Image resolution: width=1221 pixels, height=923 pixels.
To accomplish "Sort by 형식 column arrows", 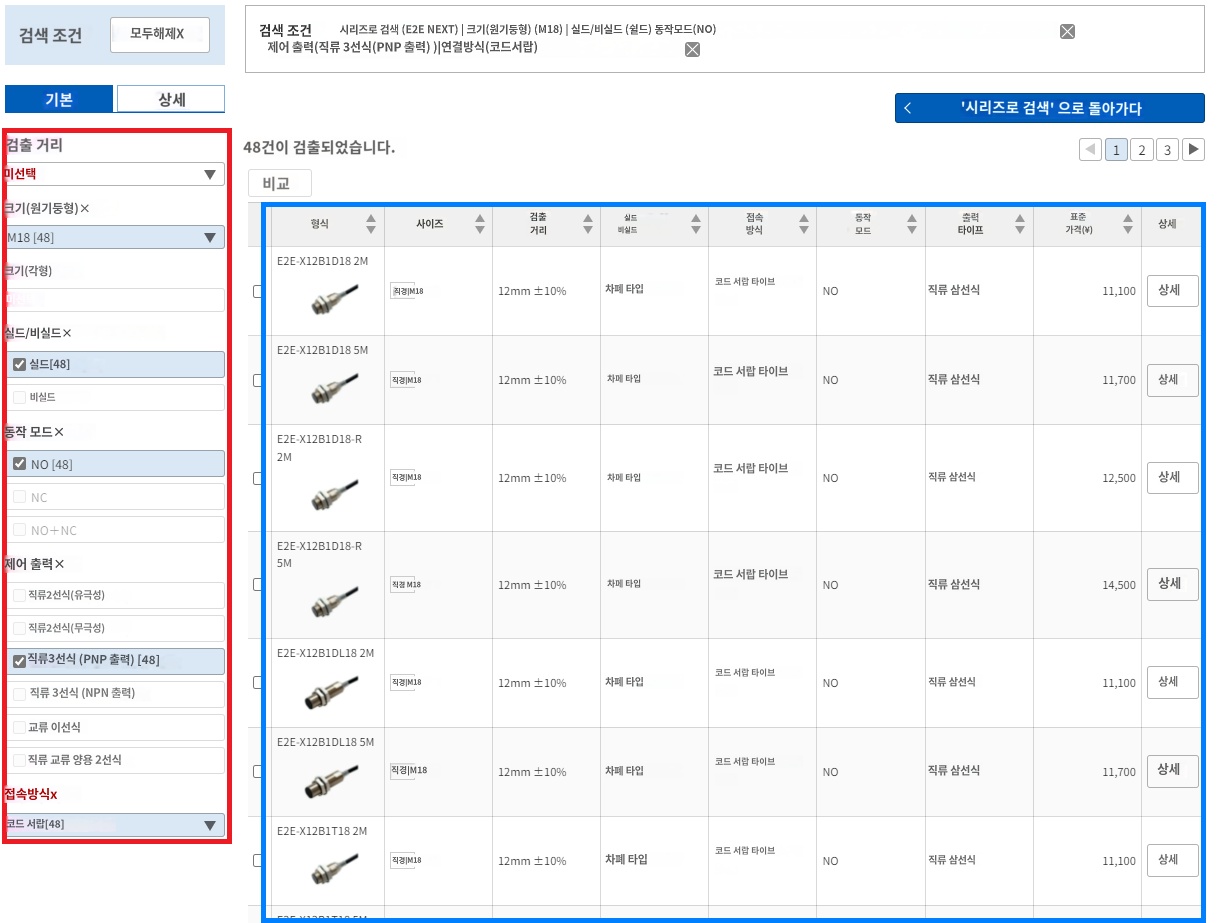I will point(371,224).
